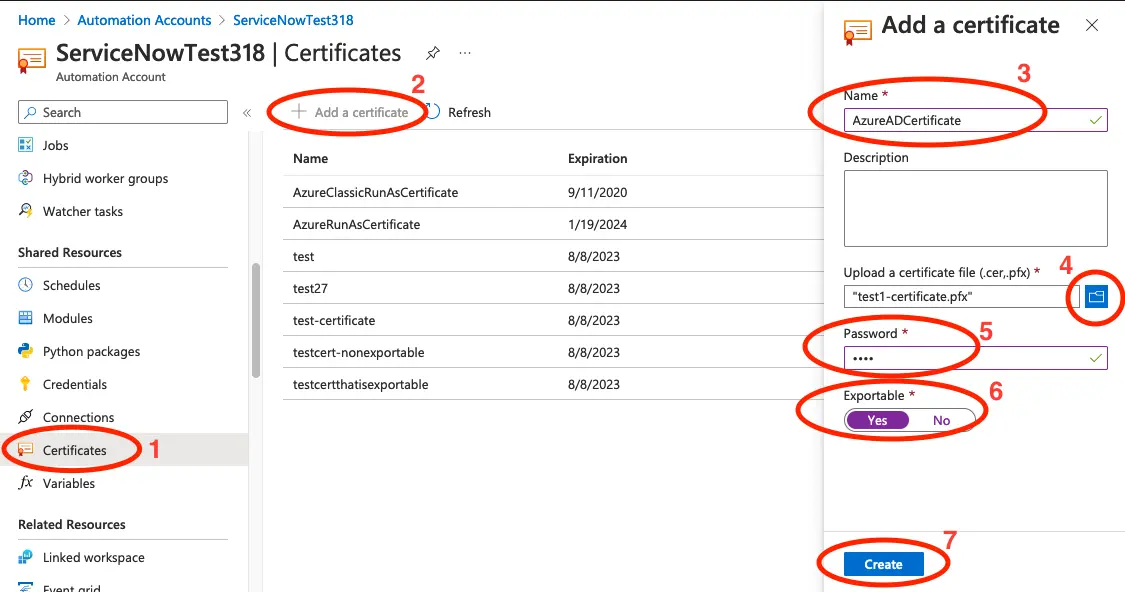The width and height of the screenshot is (1125, 592).
Task: Set Exportable to No
Action: pos(940,420)
